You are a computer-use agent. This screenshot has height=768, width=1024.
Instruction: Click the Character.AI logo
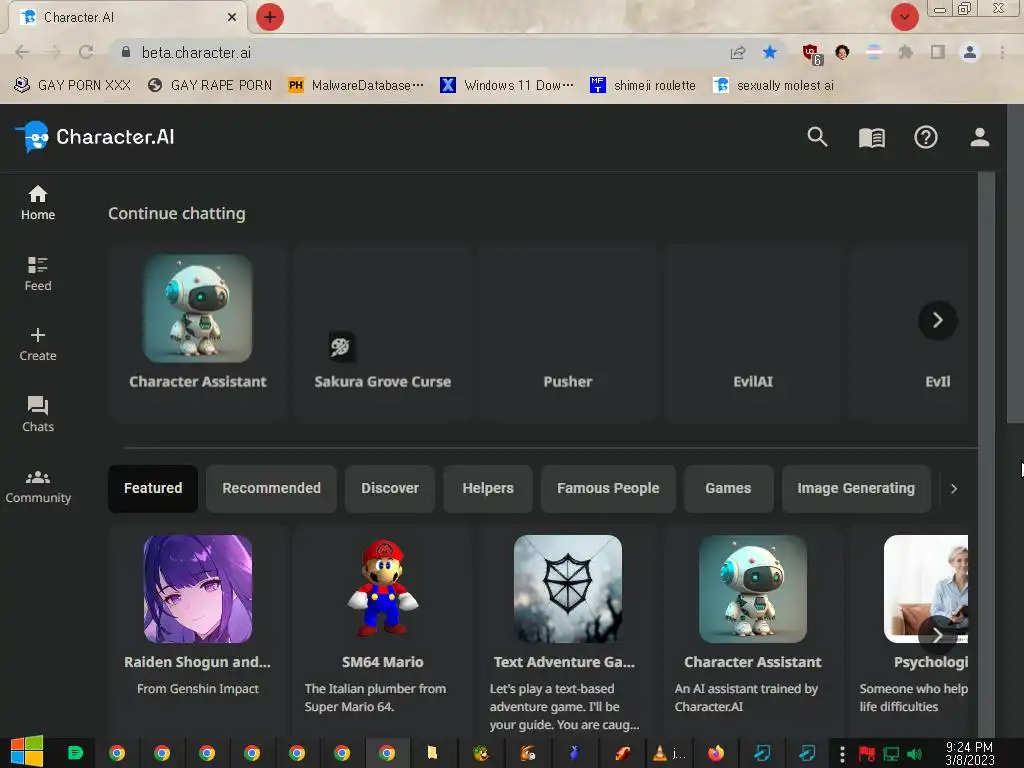pyautogui.click(x=95, y=137)
